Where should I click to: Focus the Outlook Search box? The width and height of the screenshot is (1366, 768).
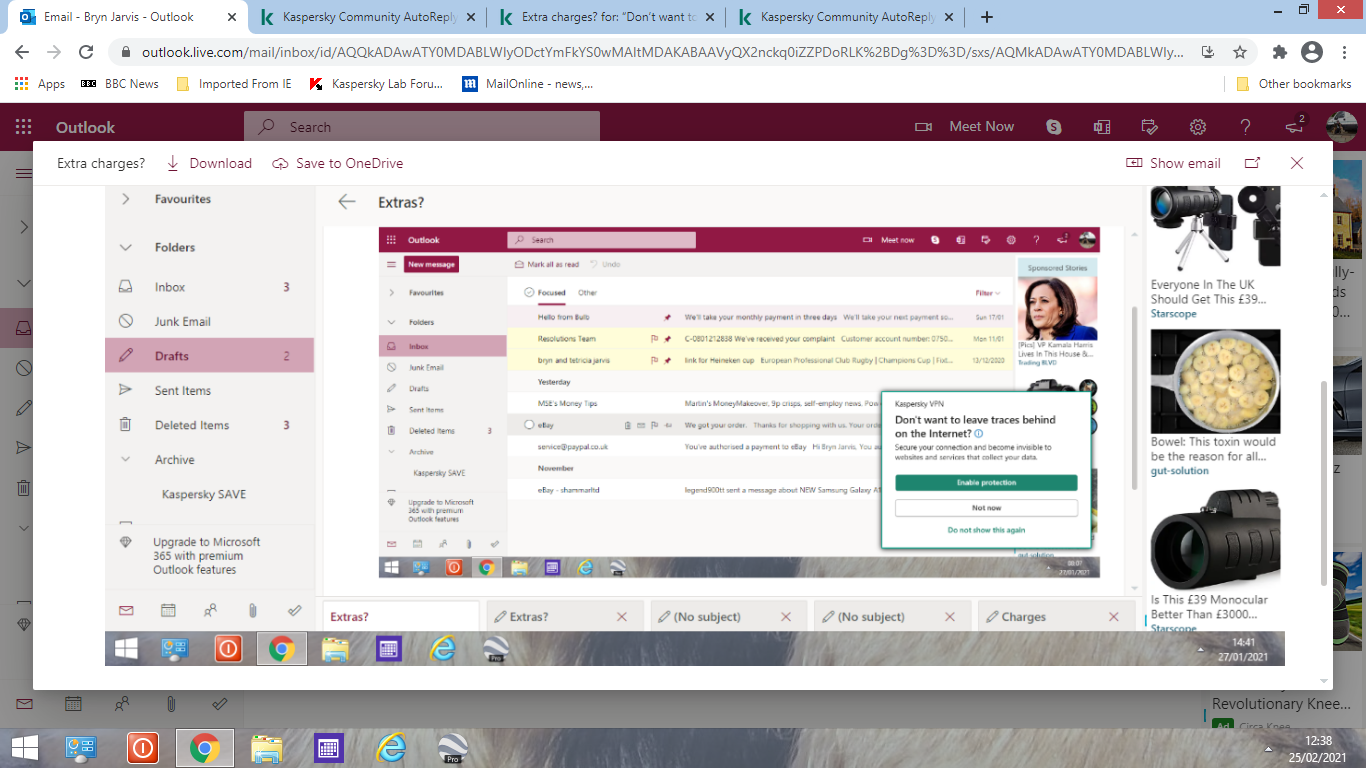pyautogui.click(x=422, y=127)
